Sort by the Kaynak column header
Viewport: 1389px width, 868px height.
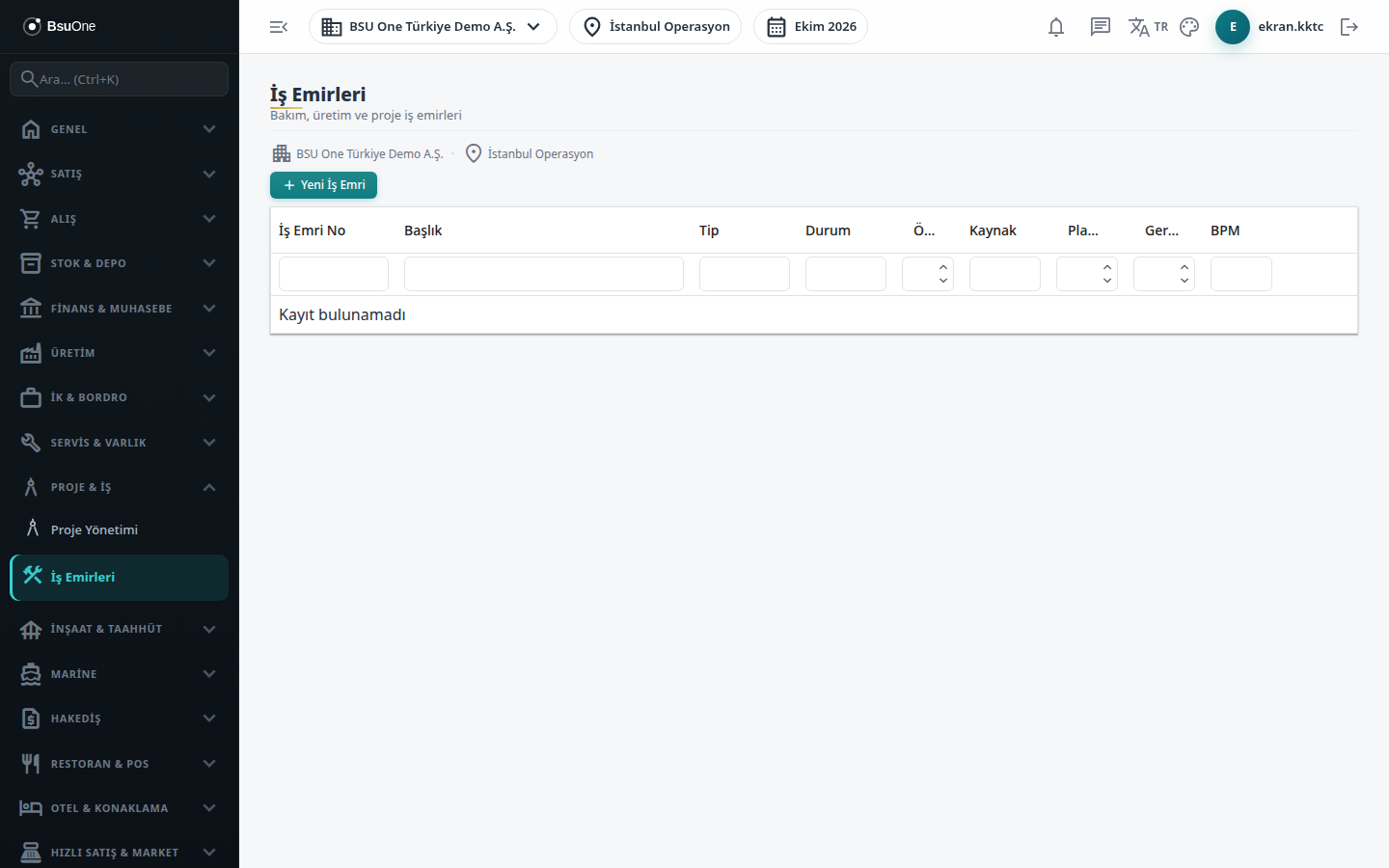pyautogui.click(x=993, y=231)
